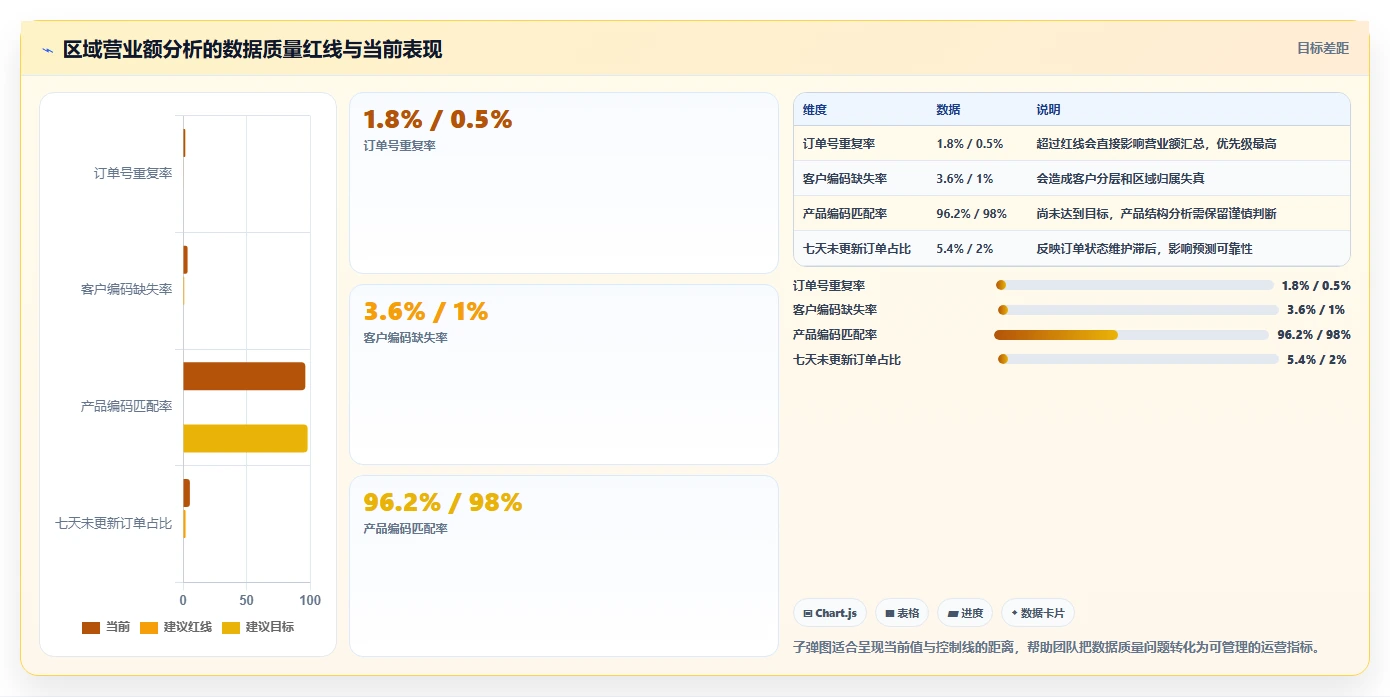Click the x-axis tick label 100
1390x697 pixels.
click(x=310, y=600)
